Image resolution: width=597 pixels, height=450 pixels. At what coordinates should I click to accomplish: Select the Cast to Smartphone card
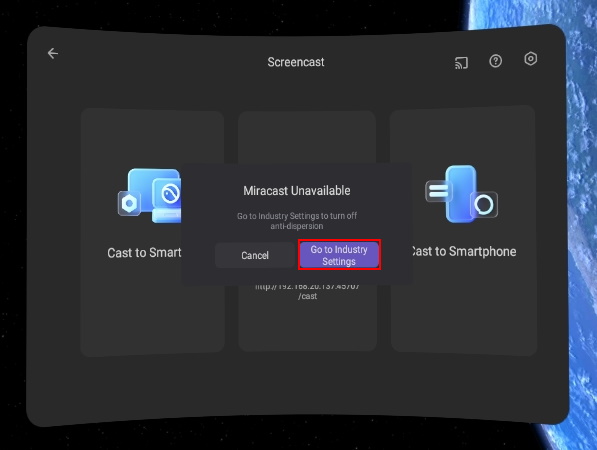(463, 230)
